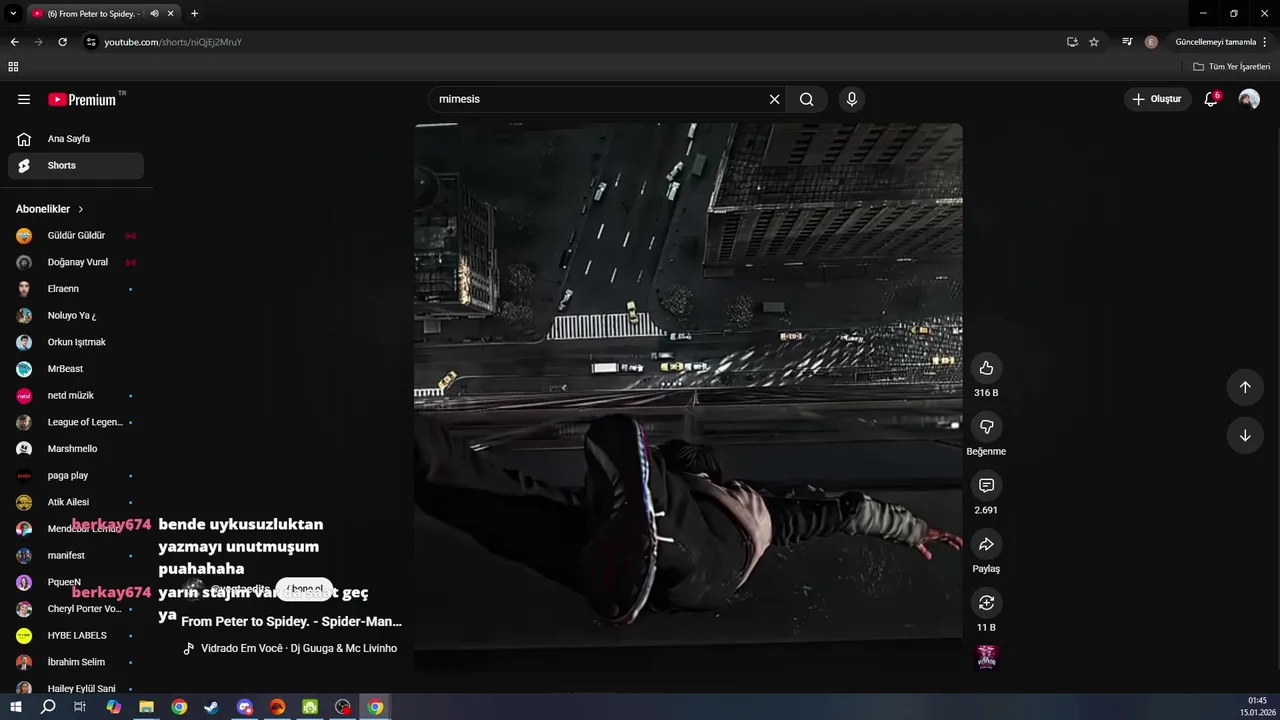Reload the YouTube page
1280x720 pixels.
point(62,42)
